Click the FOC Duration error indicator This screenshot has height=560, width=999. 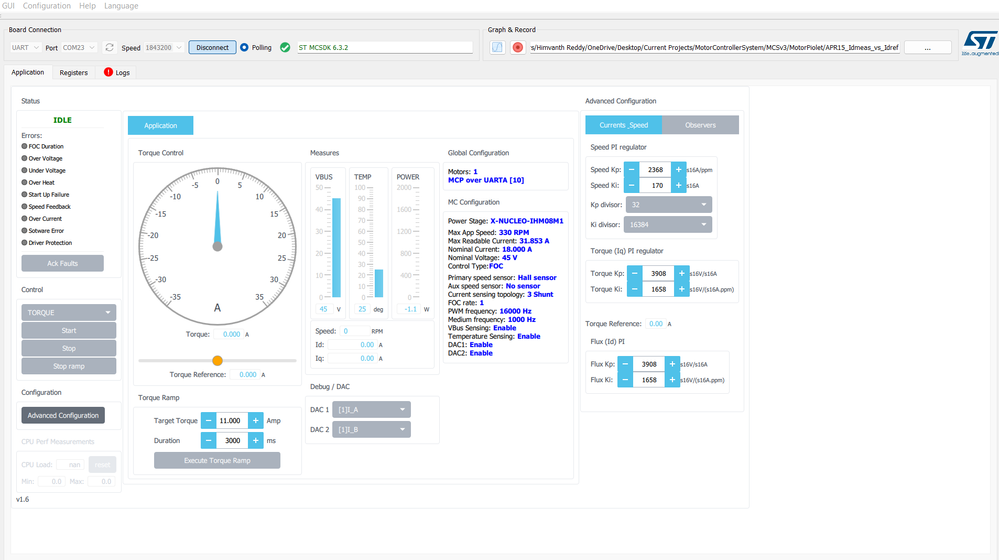24,146
